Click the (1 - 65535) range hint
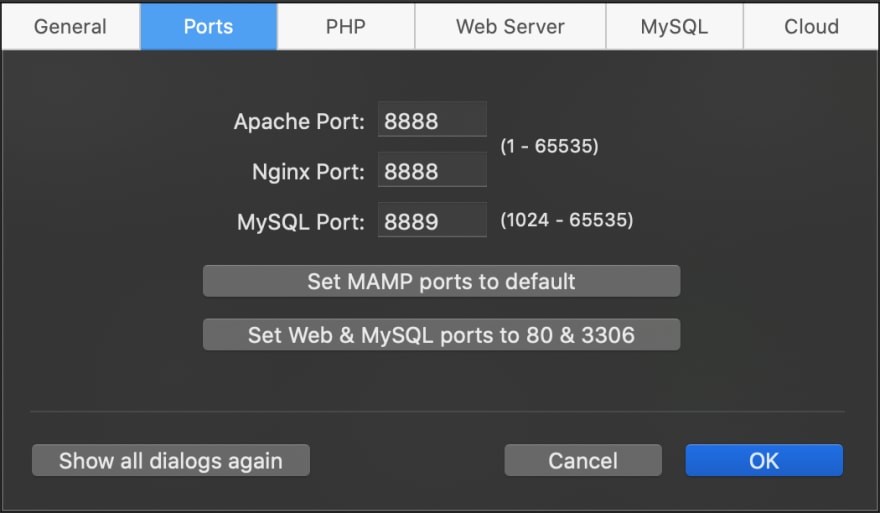The width and height of the screenshot is (880, 513). point(549,146)
